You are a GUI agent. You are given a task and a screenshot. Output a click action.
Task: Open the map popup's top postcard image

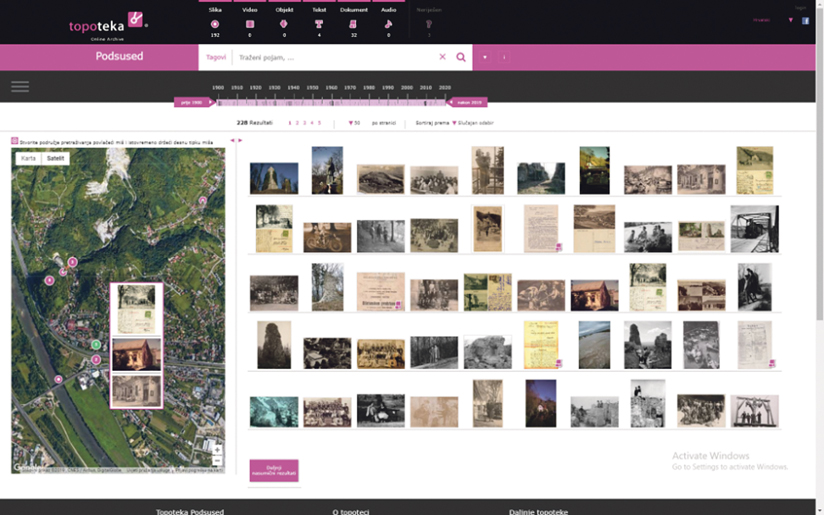click(136, 309)
